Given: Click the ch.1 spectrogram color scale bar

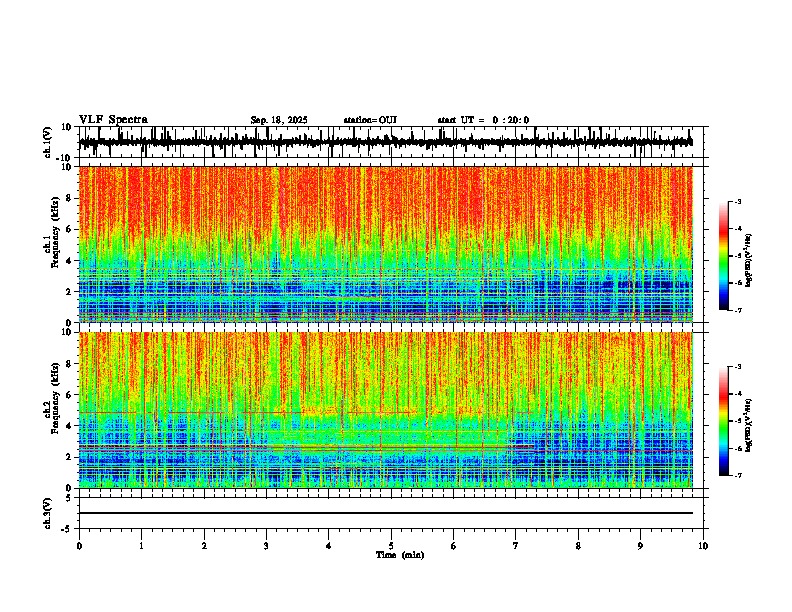Looking at the screenshot, I should point(724,256).
